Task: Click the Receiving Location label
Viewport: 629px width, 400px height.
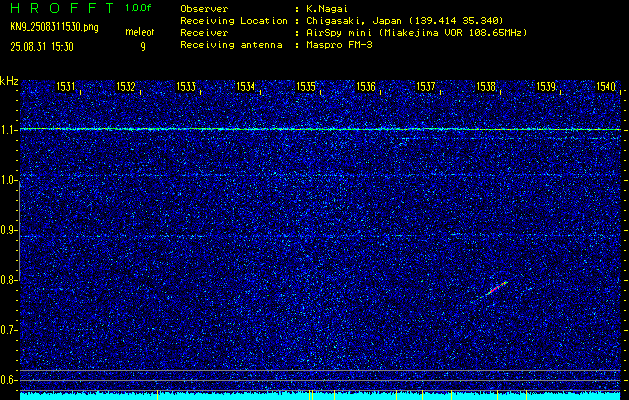Action: pyautogui.click(x=234, y=20)
